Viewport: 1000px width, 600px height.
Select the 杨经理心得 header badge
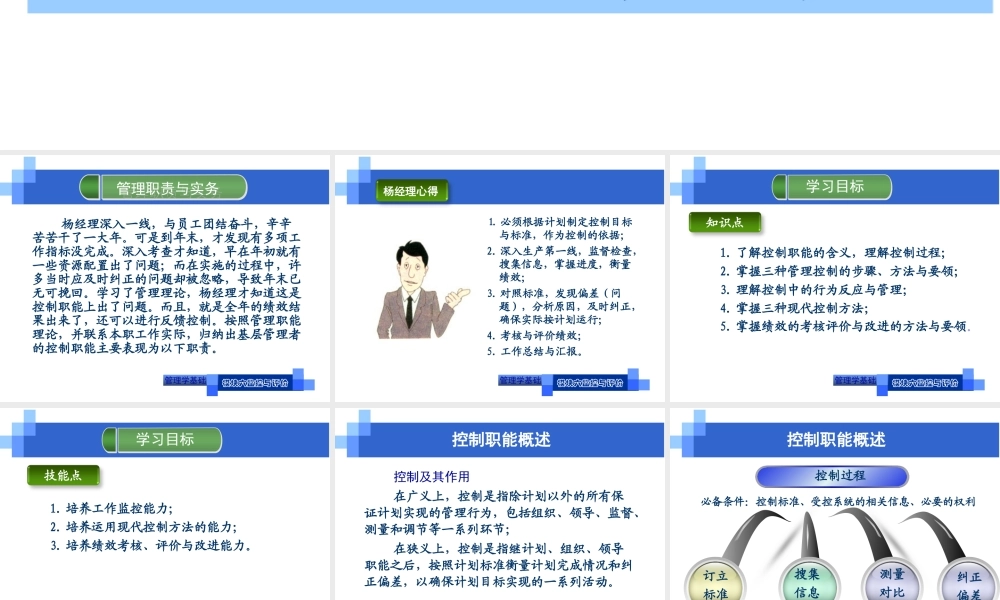(x=411, y=192)
